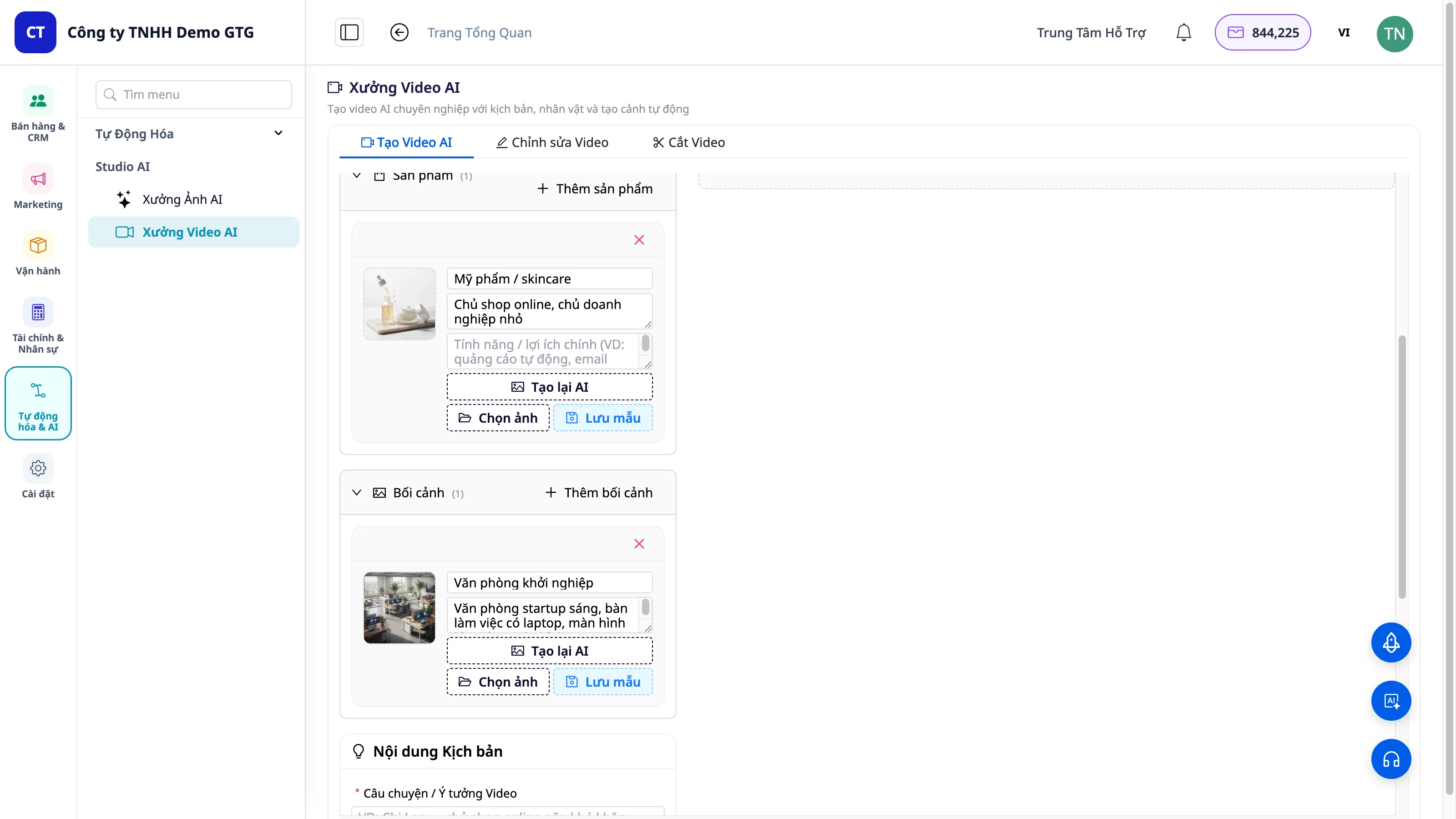This screenshot has height=819, width=1456.
Task: Click the Tìm menu search field
Action: [194, 94]
